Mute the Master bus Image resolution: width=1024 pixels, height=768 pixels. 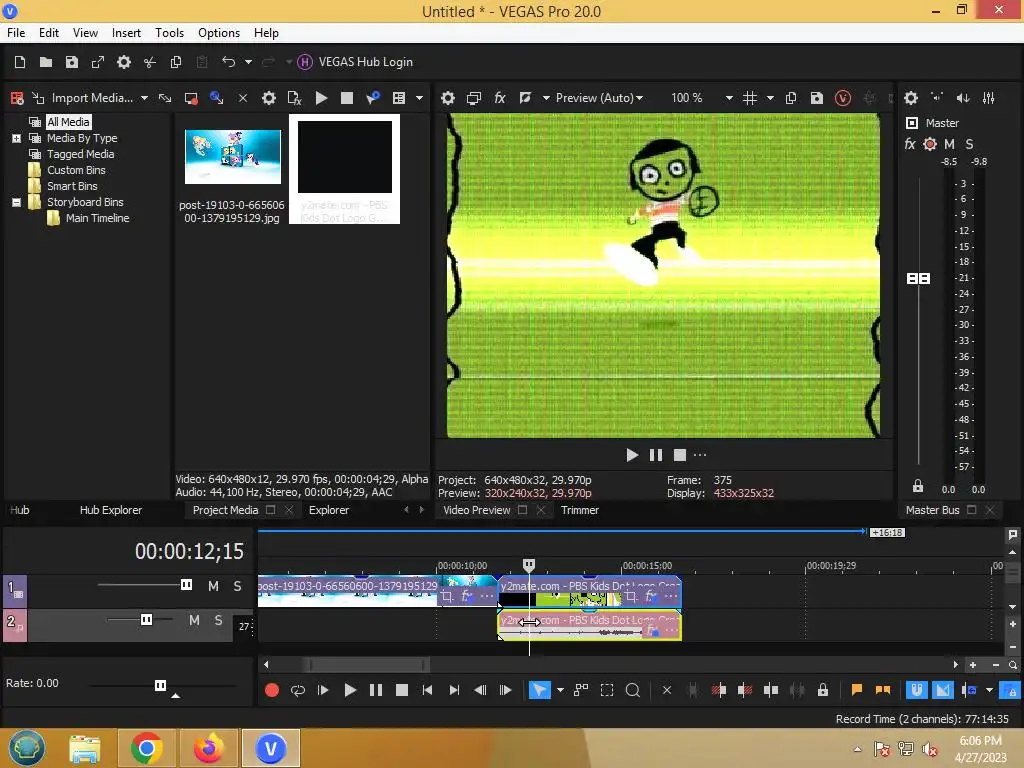[950, 144]
